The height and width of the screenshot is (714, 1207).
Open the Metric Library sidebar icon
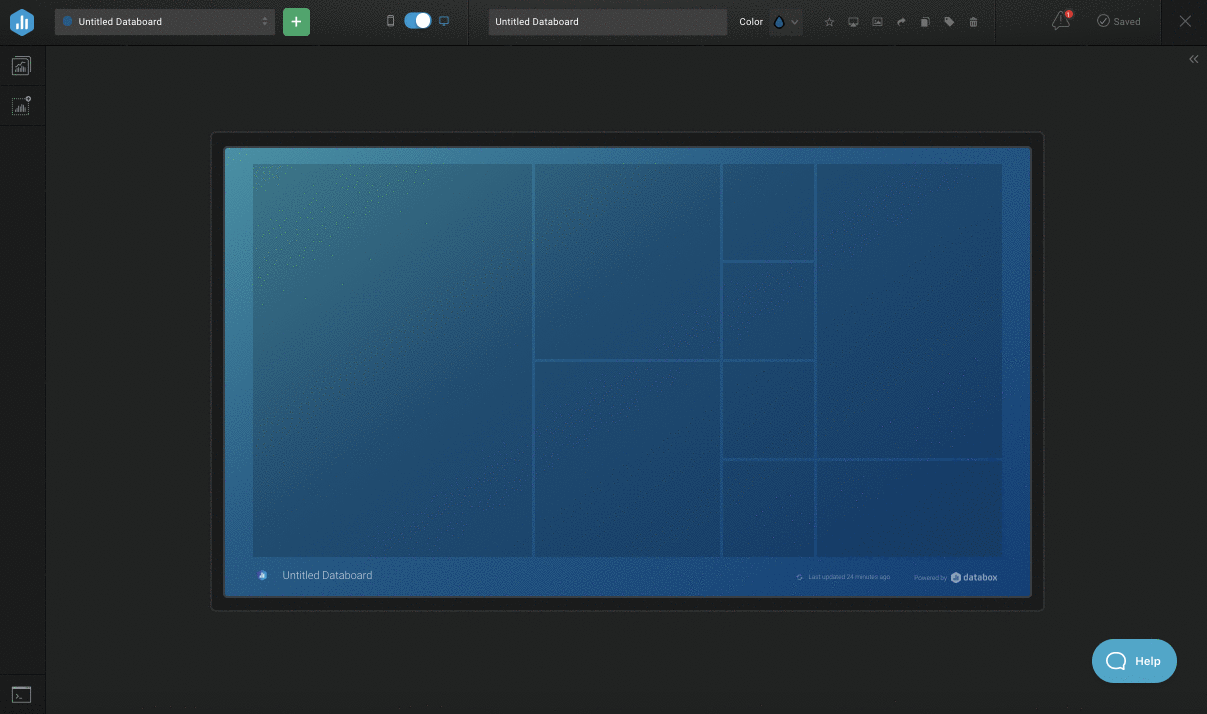(21, 66)
